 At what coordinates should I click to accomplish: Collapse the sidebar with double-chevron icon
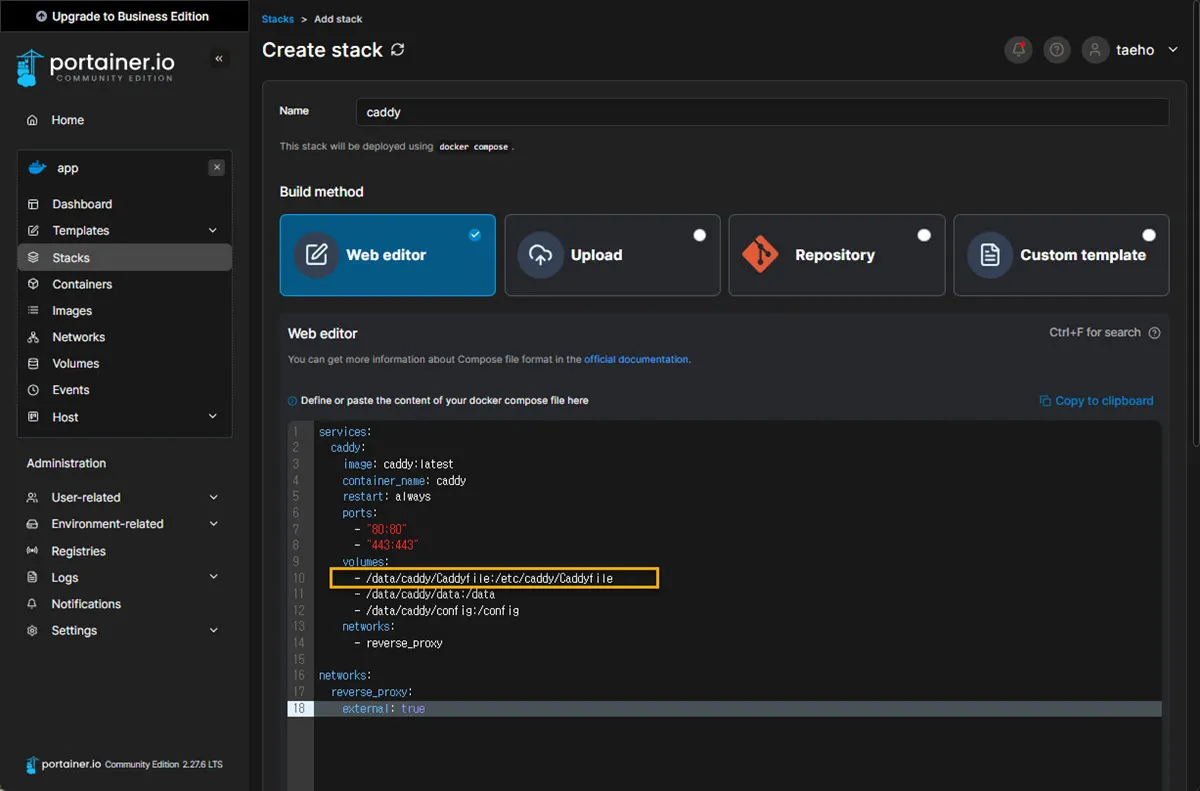point(219,60)
